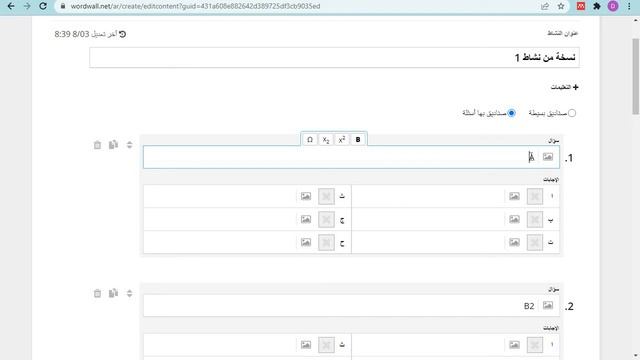Viewport: 640px width, 360px height.
Task: Add an image to question 1
Action: (x=548, y=157)
